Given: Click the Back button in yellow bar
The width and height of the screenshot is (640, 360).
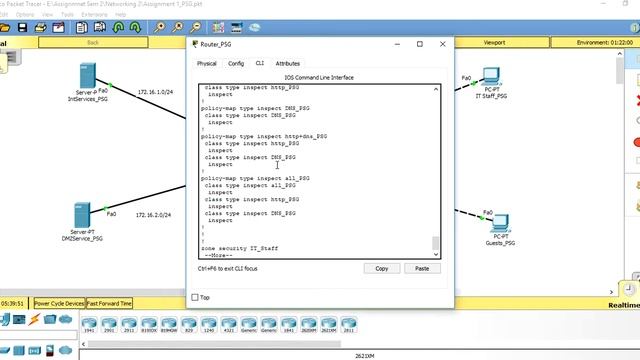Looking at the screenshot, I should [x=93, y=42].
